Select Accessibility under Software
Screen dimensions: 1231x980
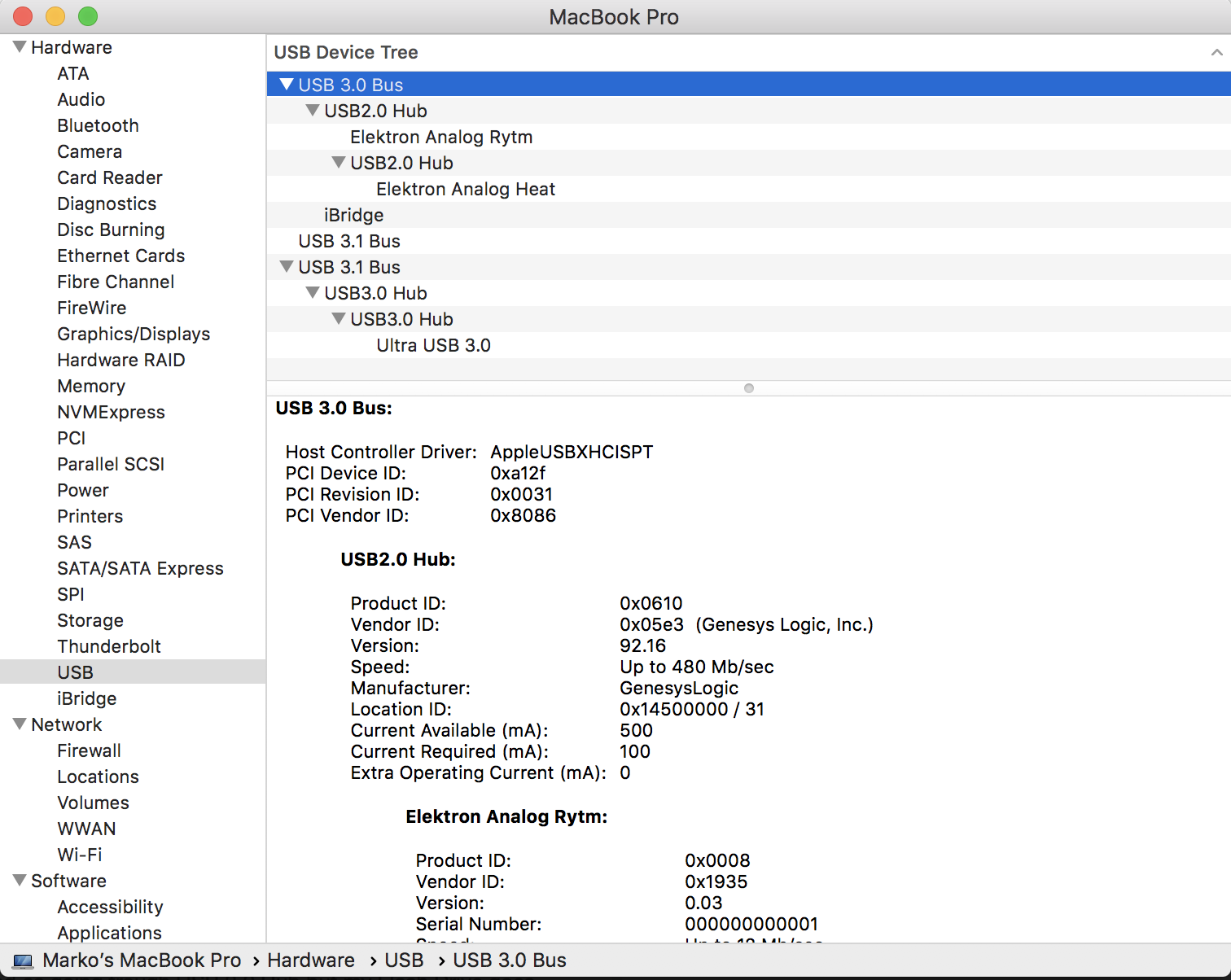(x=111, y=907)
